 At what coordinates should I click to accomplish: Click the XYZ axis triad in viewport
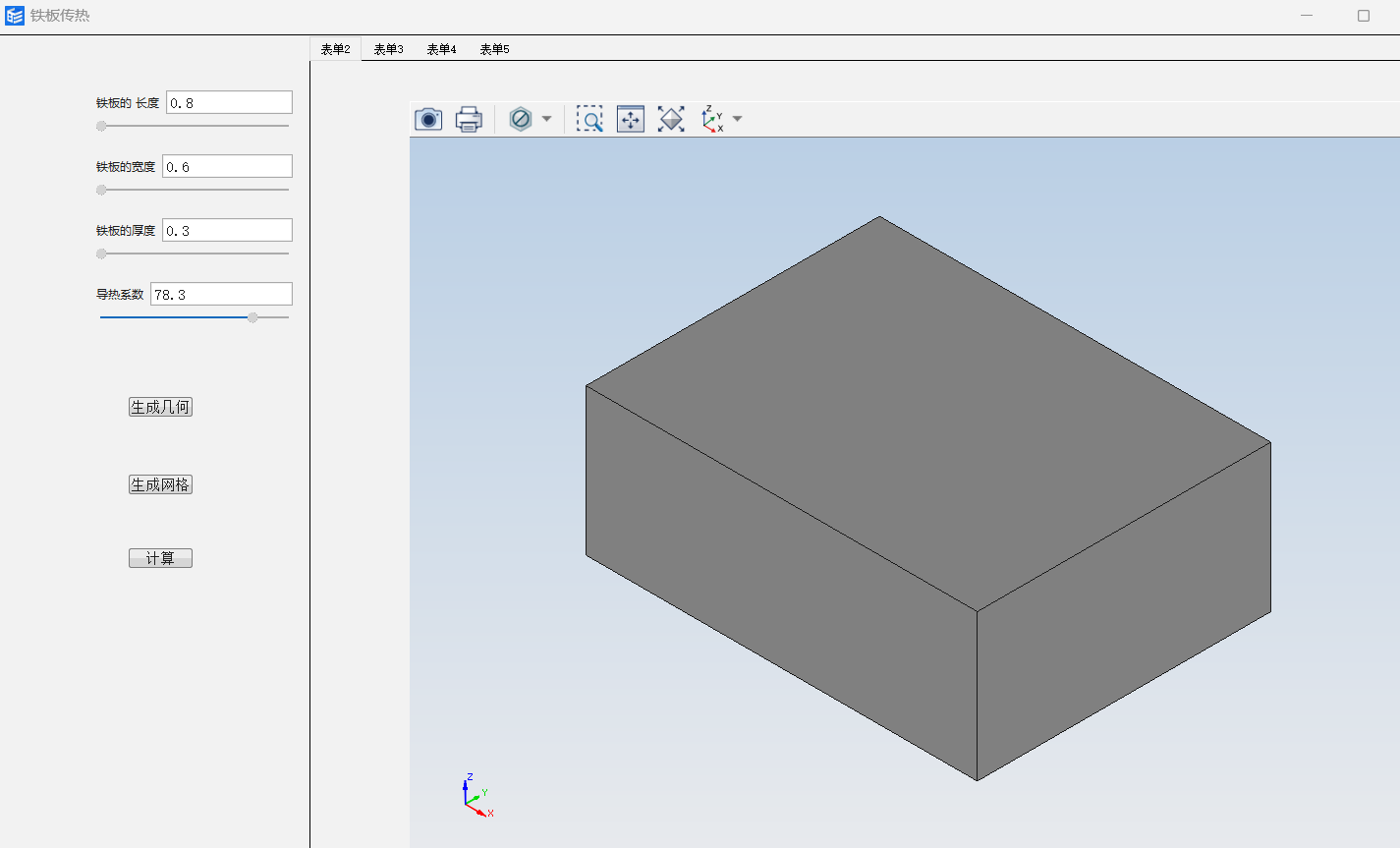click(476, 797)
